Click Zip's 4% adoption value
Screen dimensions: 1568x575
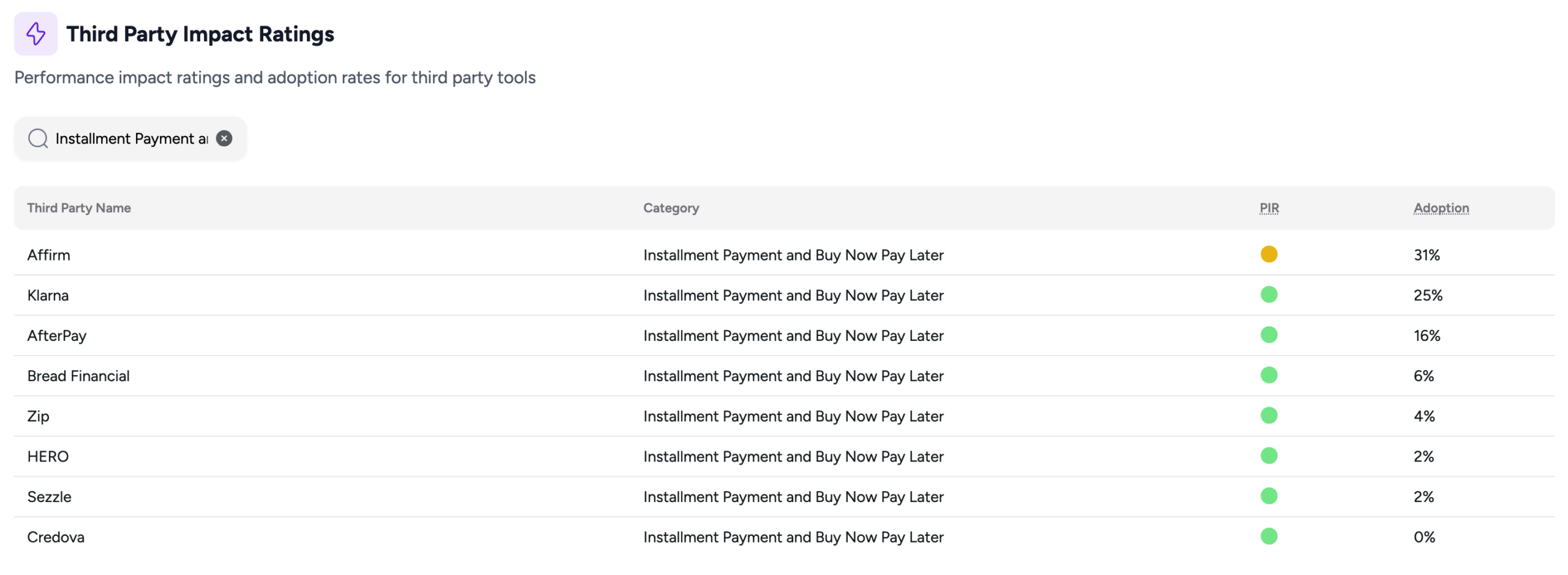coord(1424,416)
